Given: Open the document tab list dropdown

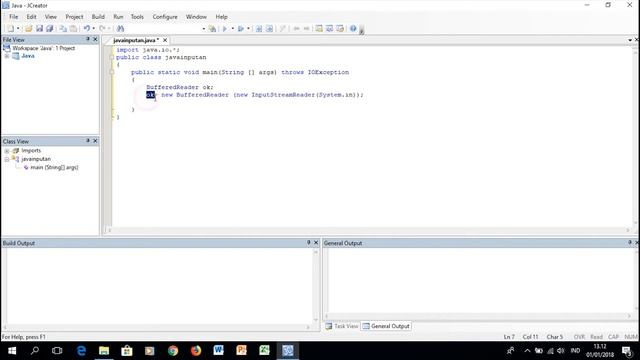Looking at the screenshot, I should (630, 40).
